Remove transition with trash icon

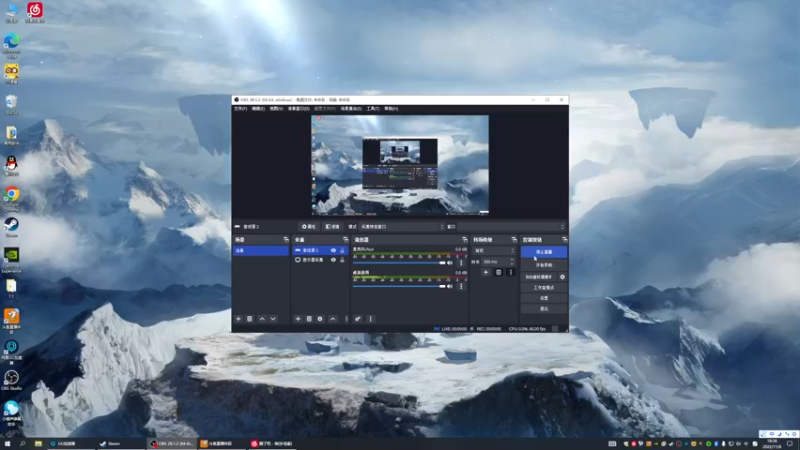click(x=498, y=272)
